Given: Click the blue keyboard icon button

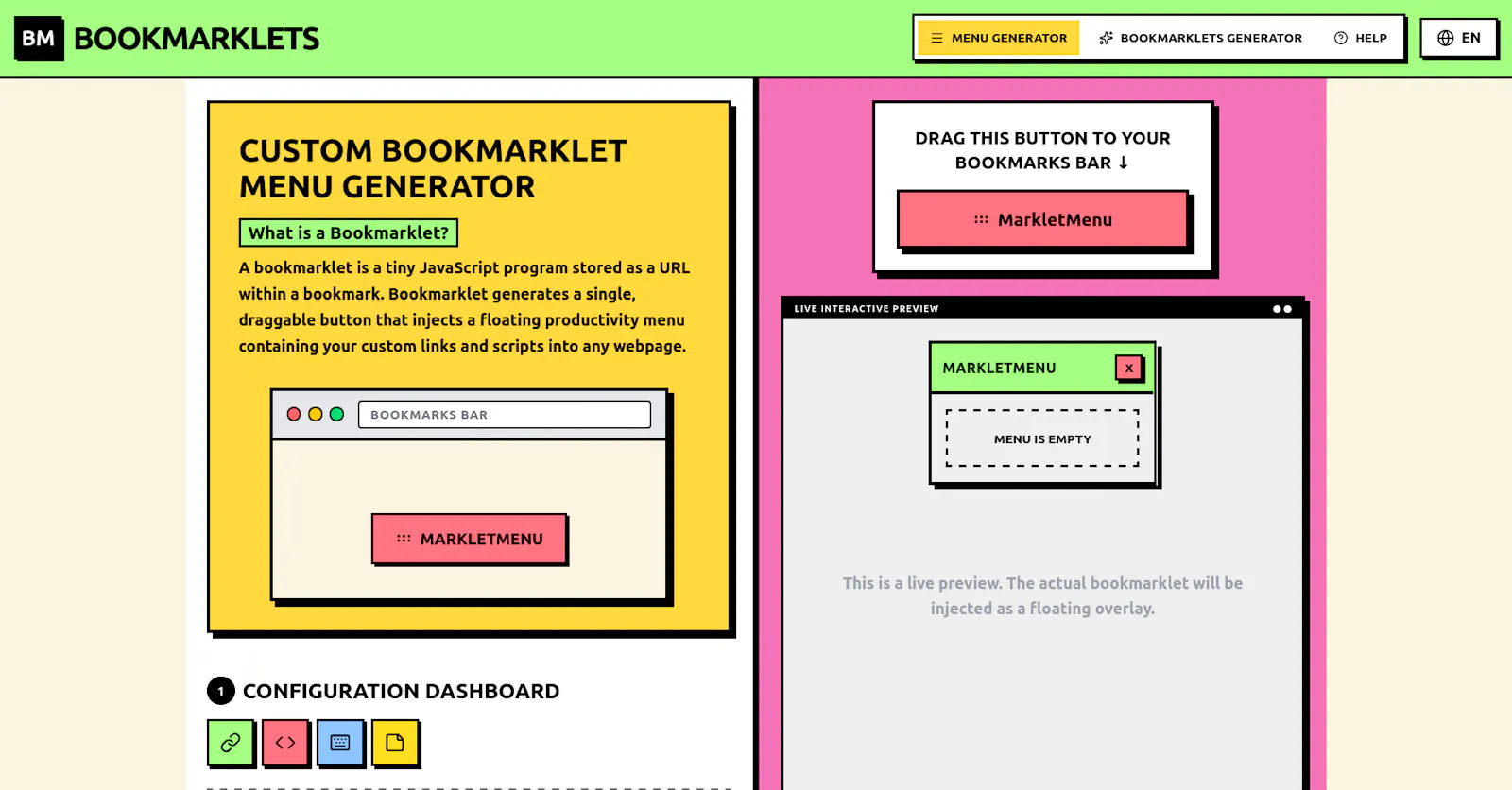Looking at the screenshot, I should click(x=340, y=743).
